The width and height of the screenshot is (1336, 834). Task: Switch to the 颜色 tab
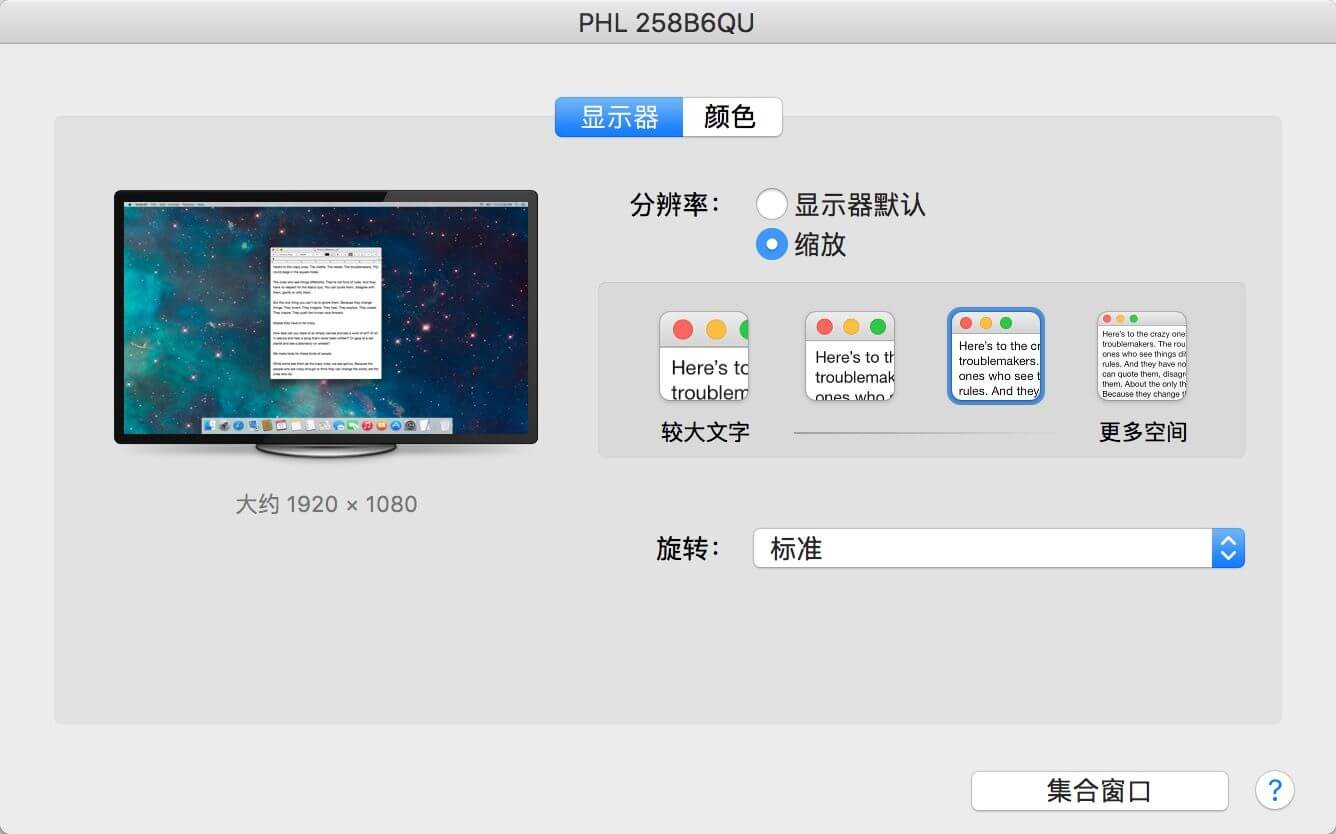731,117
